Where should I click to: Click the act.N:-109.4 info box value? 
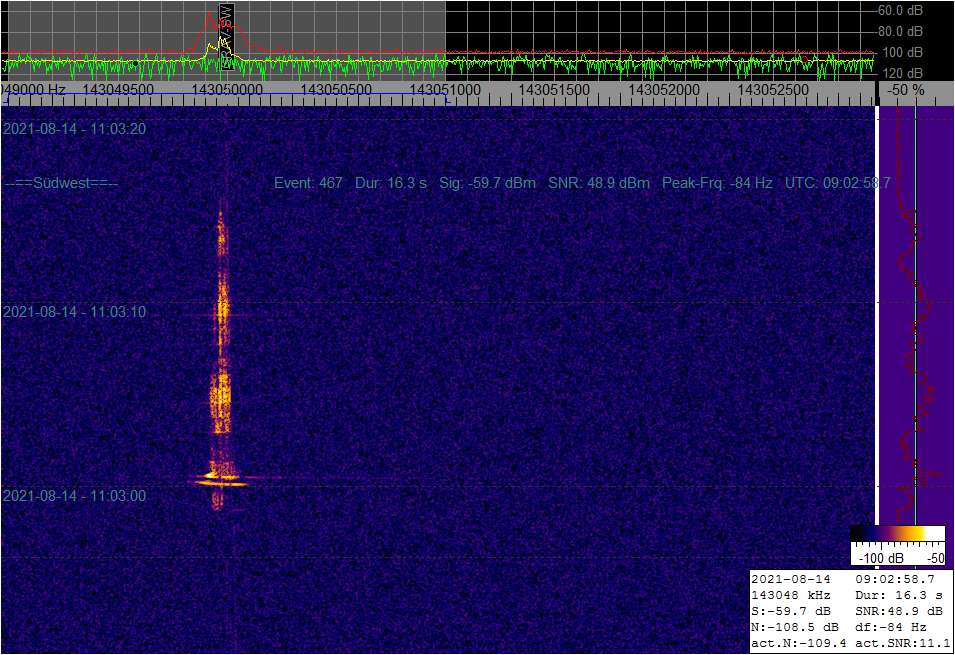pos(798,642)
